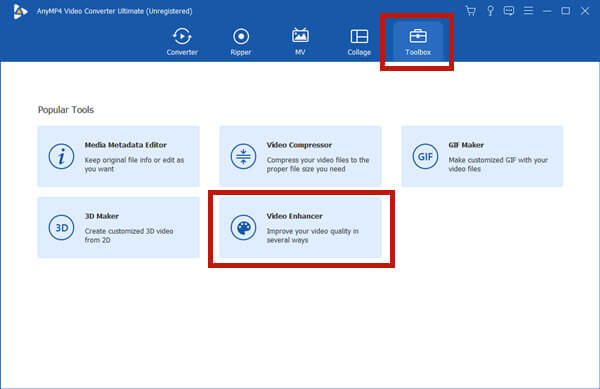Open Media Metadata Editor tool title
Image resolution: width=600 pixels, height=389 pixels.
pos(126,145)
